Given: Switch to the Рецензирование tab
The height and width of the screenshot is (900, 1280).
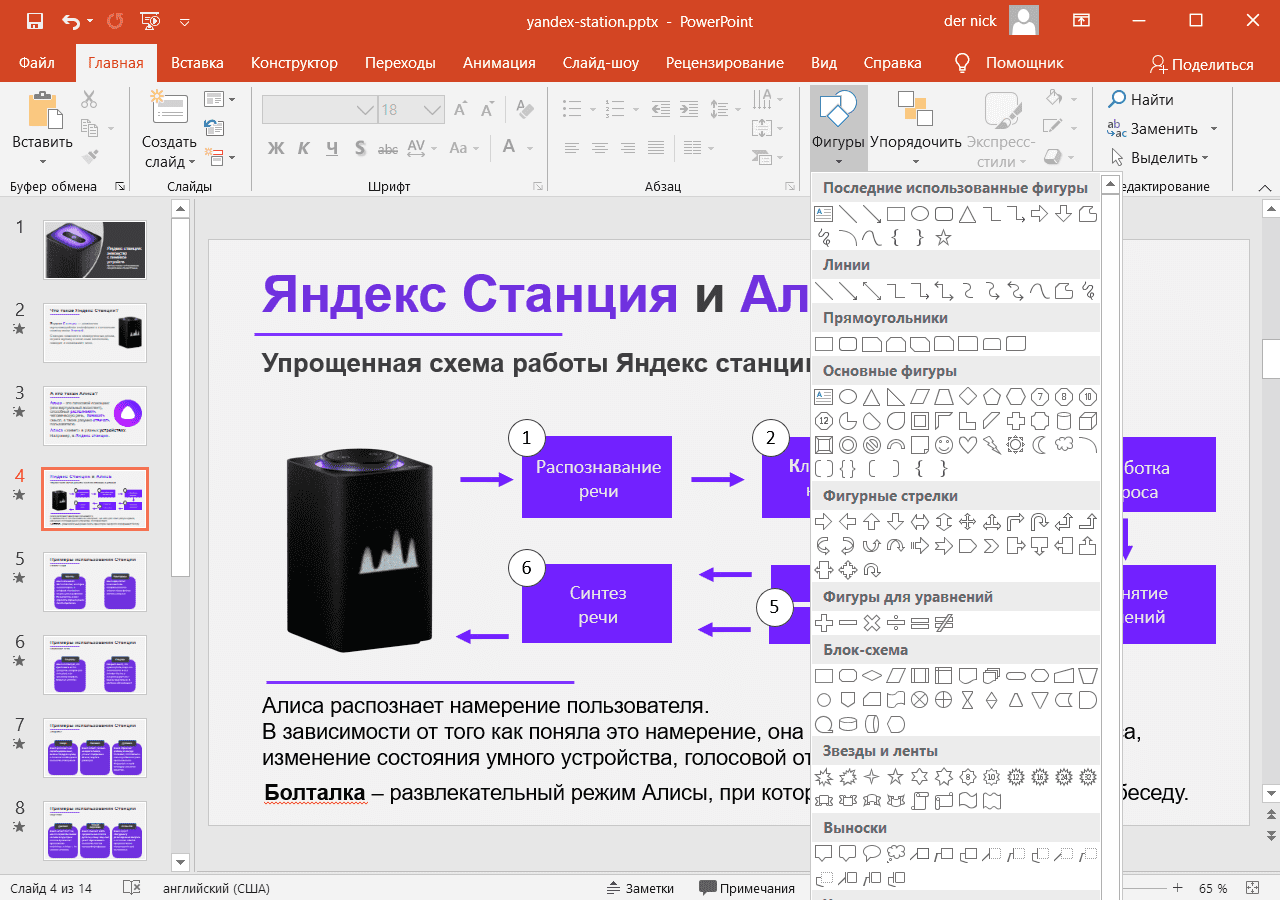Looking at the screenshot, I should pyautogui.click(x=725, y=63).
